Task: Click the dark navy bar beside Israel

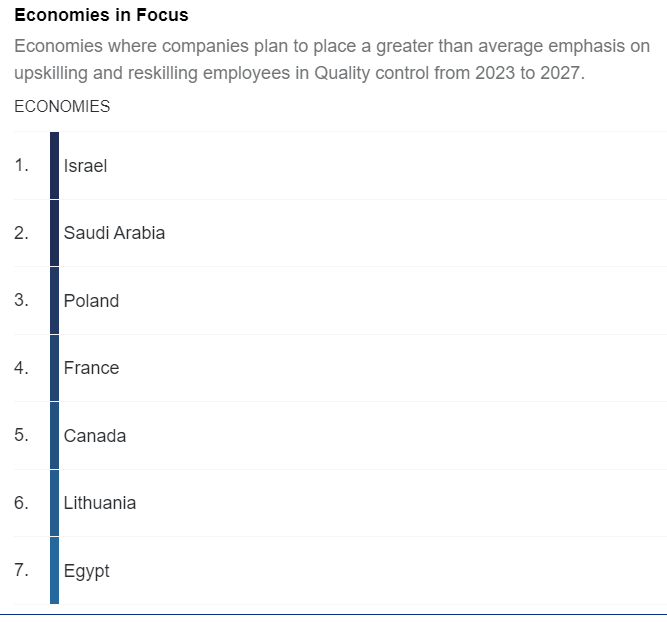Action: point(55,166)
